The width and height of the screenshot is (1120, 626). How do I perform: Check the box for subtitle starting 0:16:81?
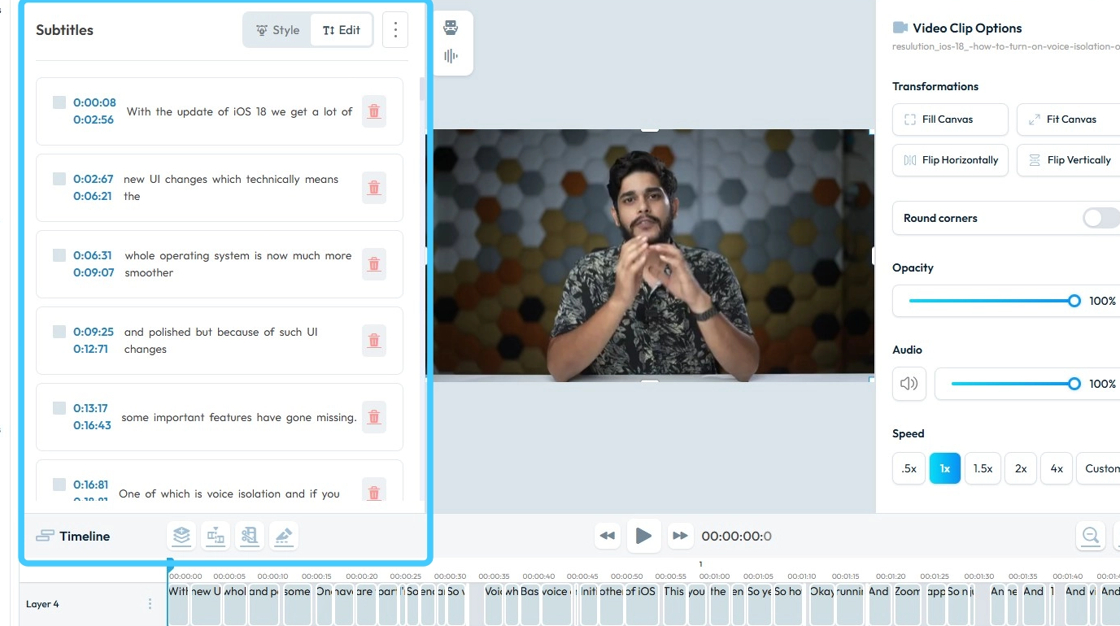tap(59, 485)
